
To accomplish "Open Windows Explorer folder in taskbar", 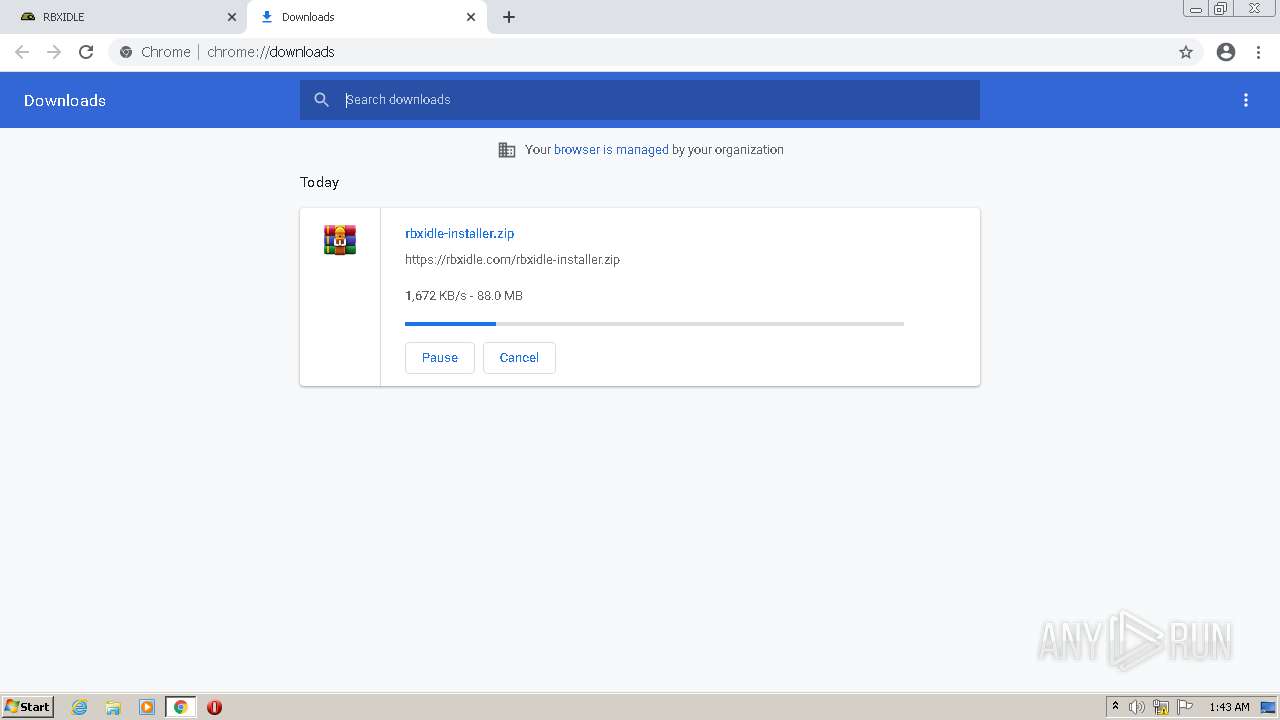I will tap(113, 707).
